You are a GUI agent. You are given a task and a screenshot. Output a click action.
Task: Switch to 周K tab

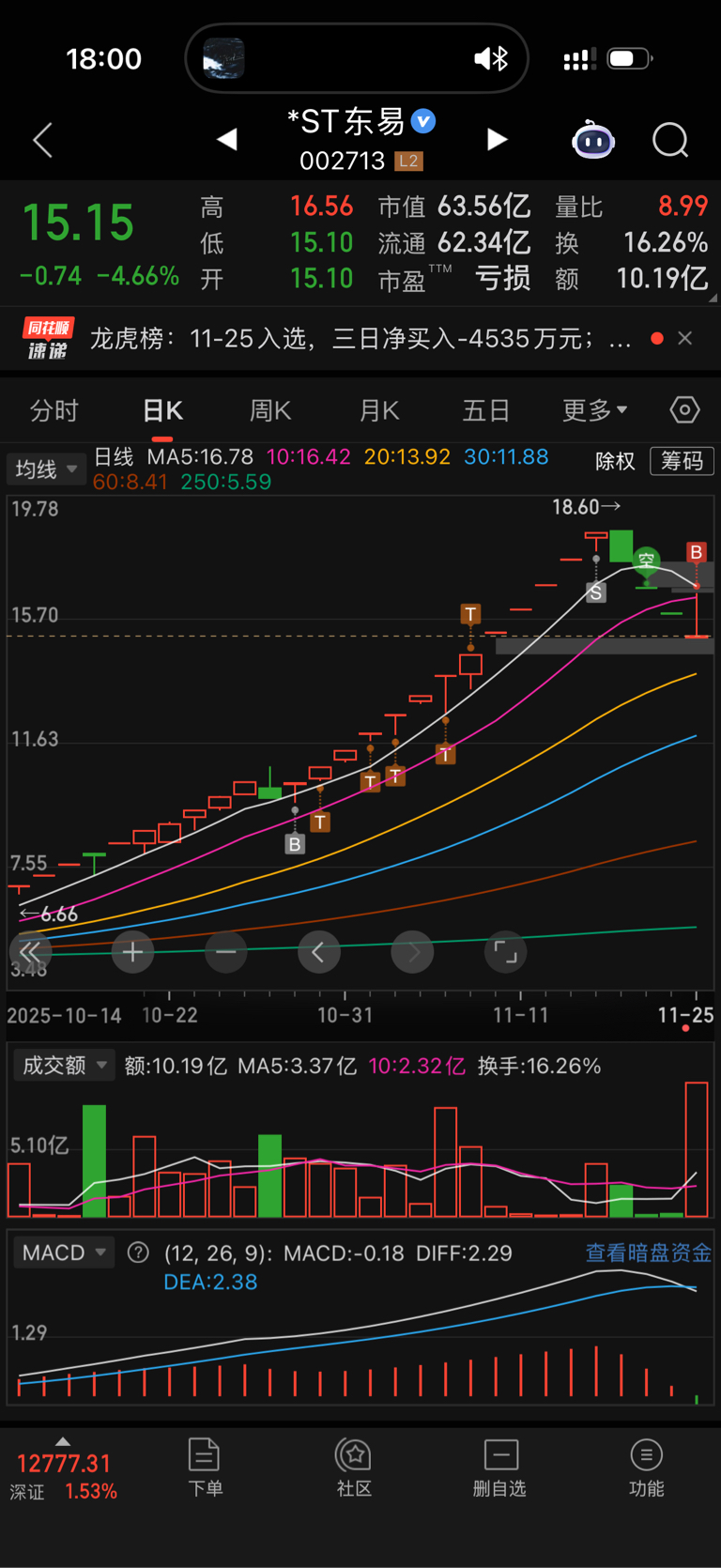(x=270, y=411)
